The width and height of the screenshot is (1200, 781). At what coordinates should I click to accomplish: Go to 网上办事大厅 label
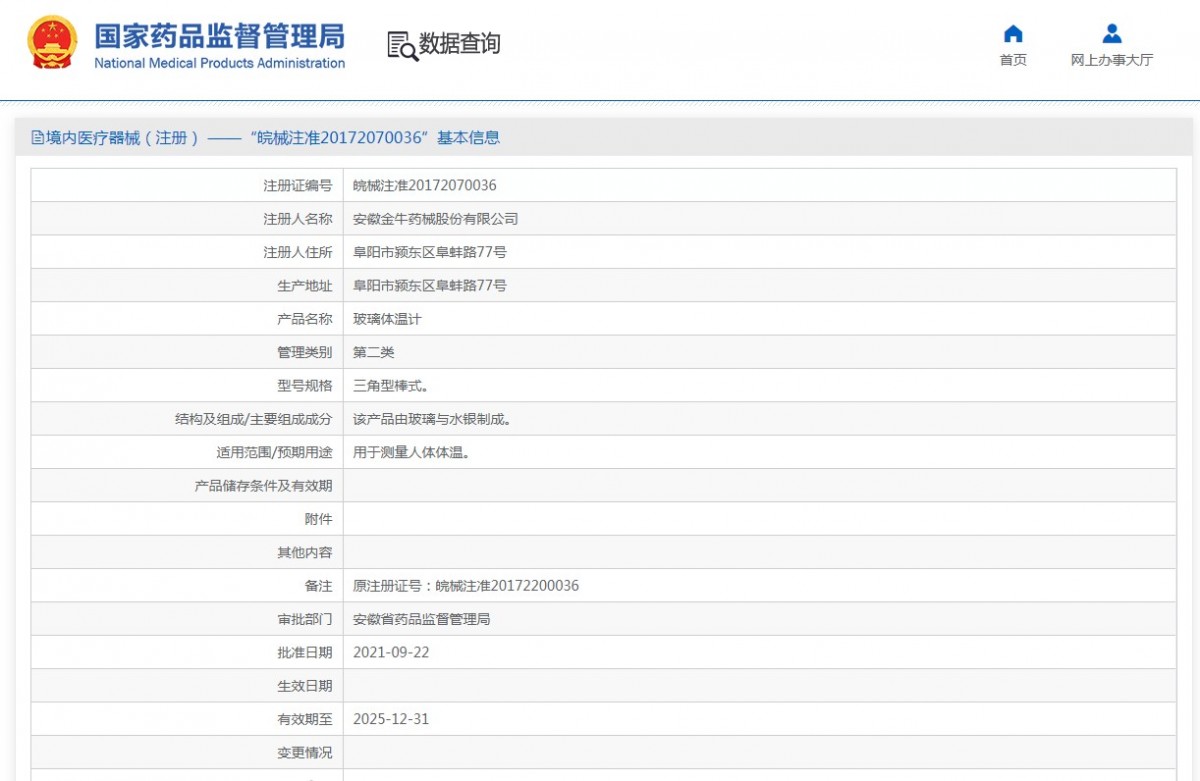click(1112, 60)
